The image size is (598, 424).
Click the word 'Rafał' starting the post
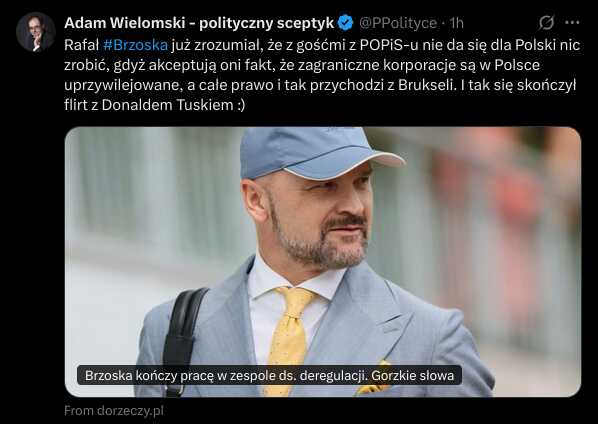click(x=82, y=45)
